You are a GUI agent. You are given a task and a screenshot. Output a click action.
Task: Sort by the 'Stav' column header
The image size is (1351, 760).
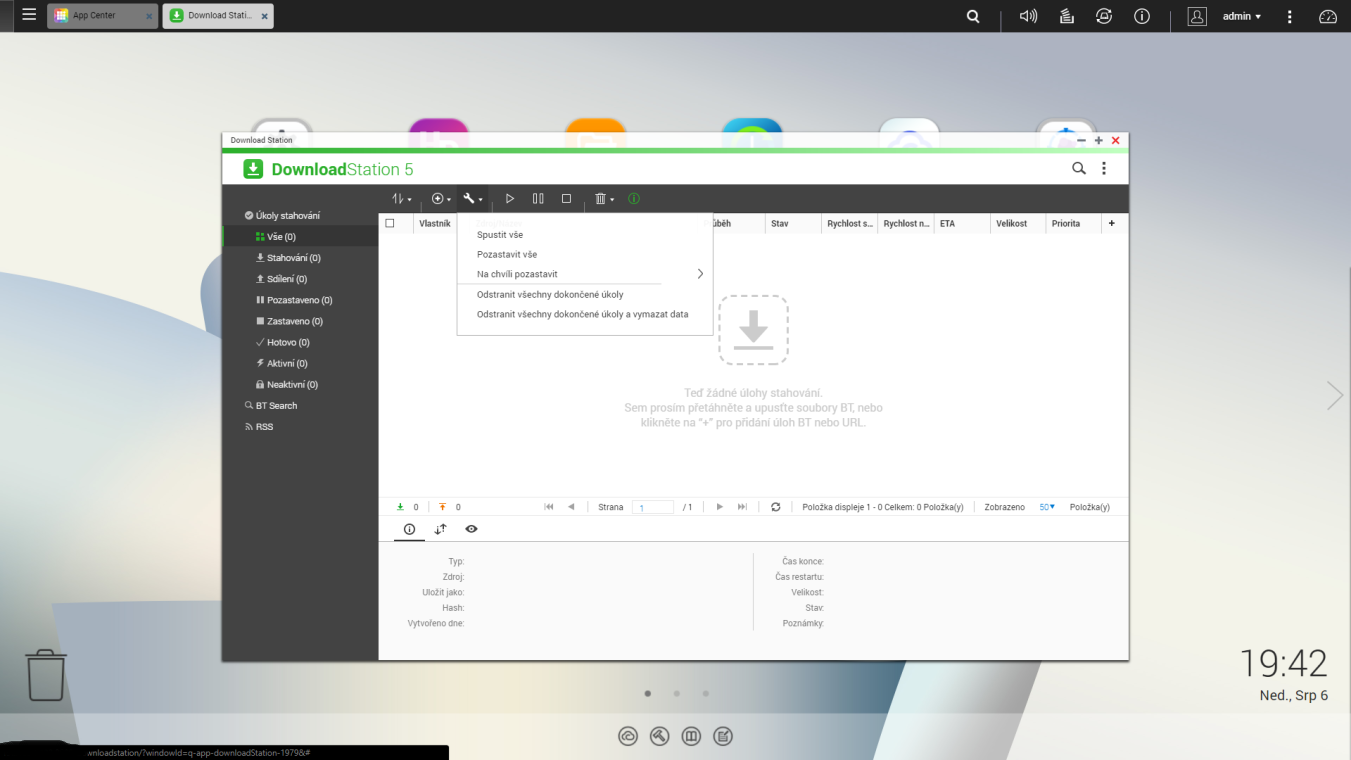click(793, 224)
